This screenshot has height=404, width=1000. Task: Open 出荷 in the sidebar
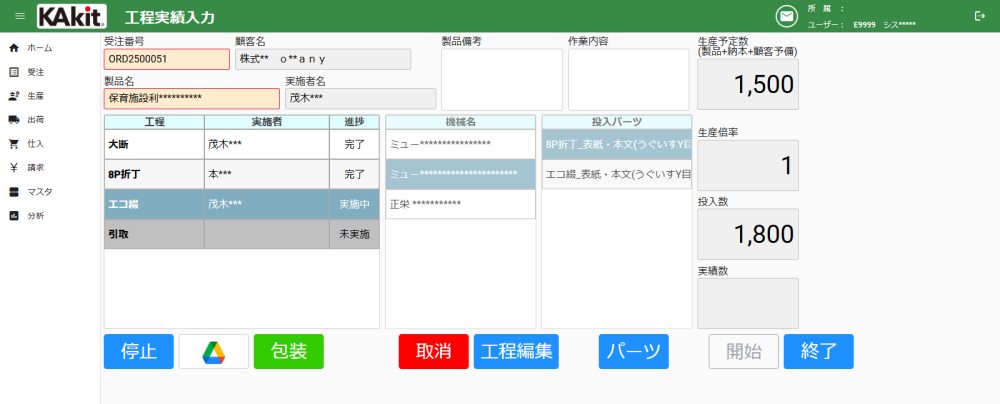coord(35,120)
